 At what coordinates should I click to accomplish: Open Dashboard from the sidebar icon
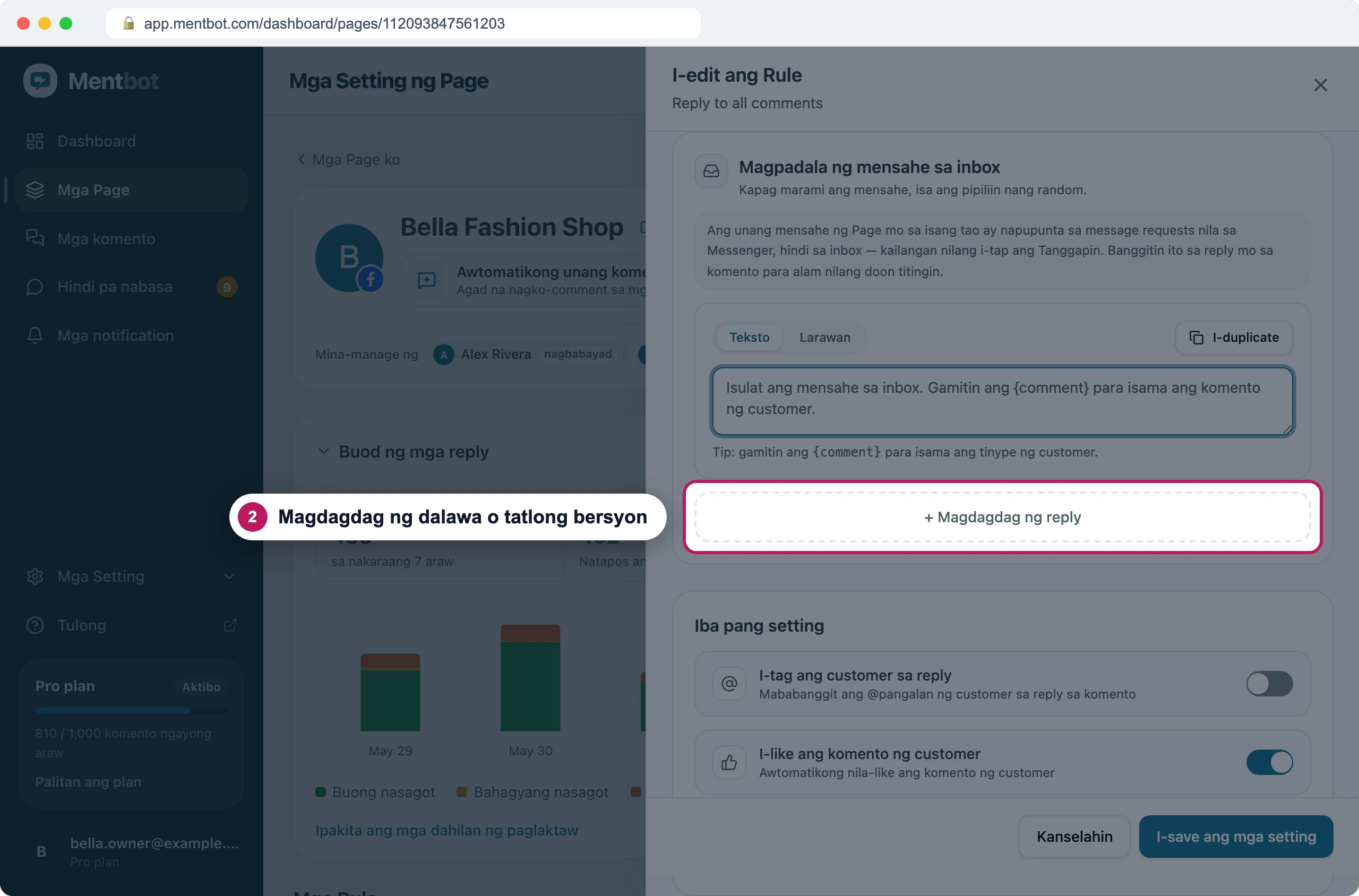pyautogui.click(x=35, y=141)
